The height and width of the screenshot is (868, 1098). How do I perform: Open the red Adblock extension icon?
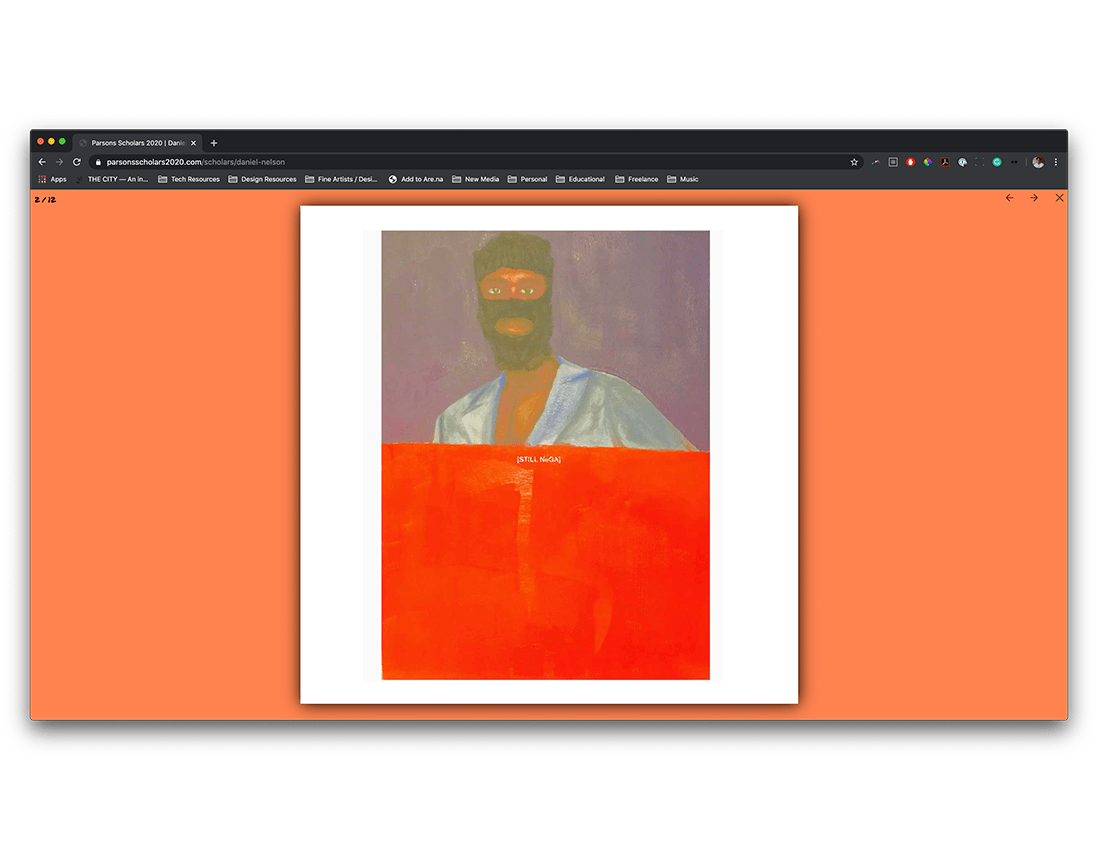coord(910,162)
